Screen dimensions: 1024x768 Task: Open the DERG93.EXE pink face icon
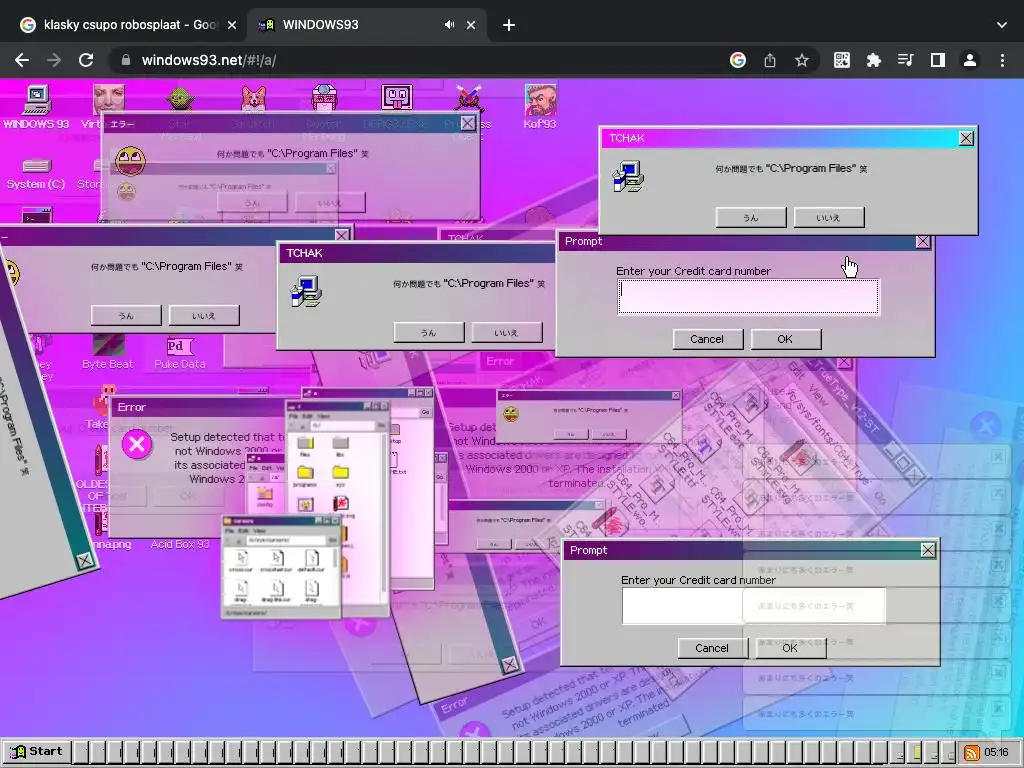coord(396,98)
